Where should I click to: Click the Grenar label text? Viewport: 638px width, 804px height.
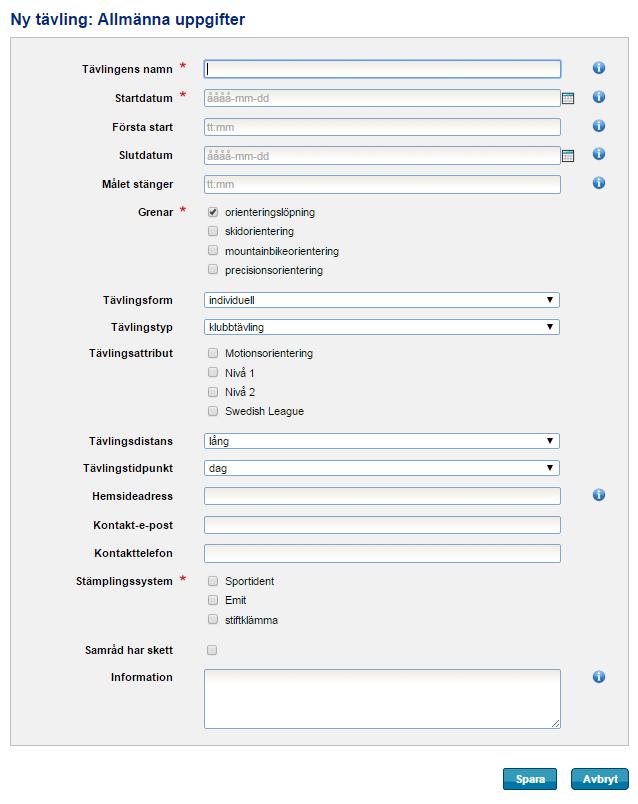pyautogui.click(x=155, y=212)
